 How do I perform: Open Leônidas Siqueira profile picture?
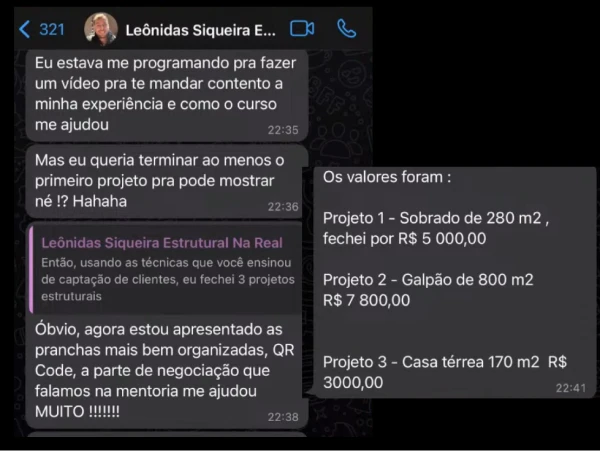click(101, 29)
